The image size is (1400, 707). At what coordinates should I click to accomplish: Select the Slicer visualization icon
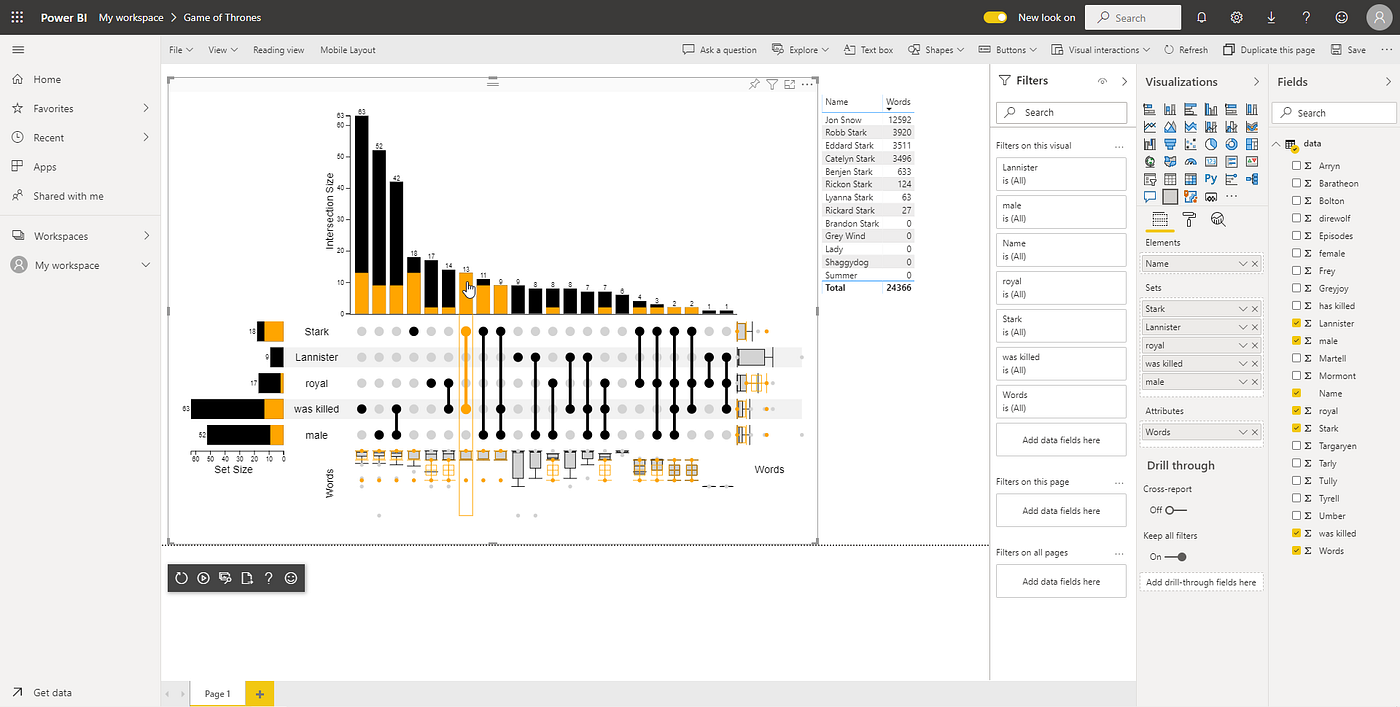pos(1150,178)
